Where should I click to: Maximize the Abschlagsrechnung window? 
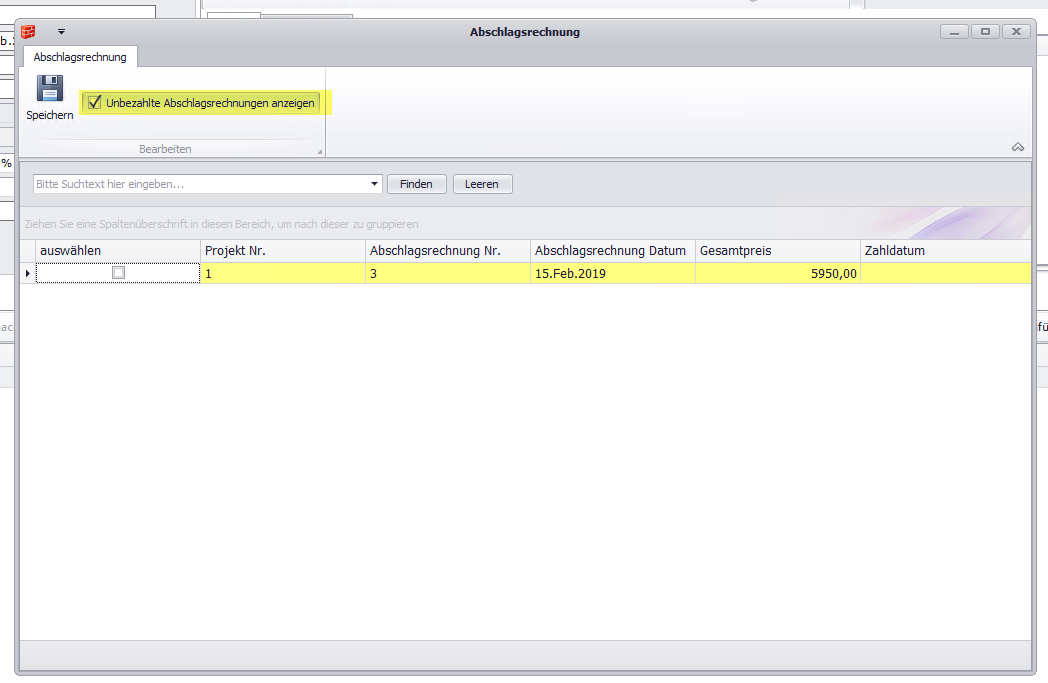pyautogui.click(x=985, y=32)
